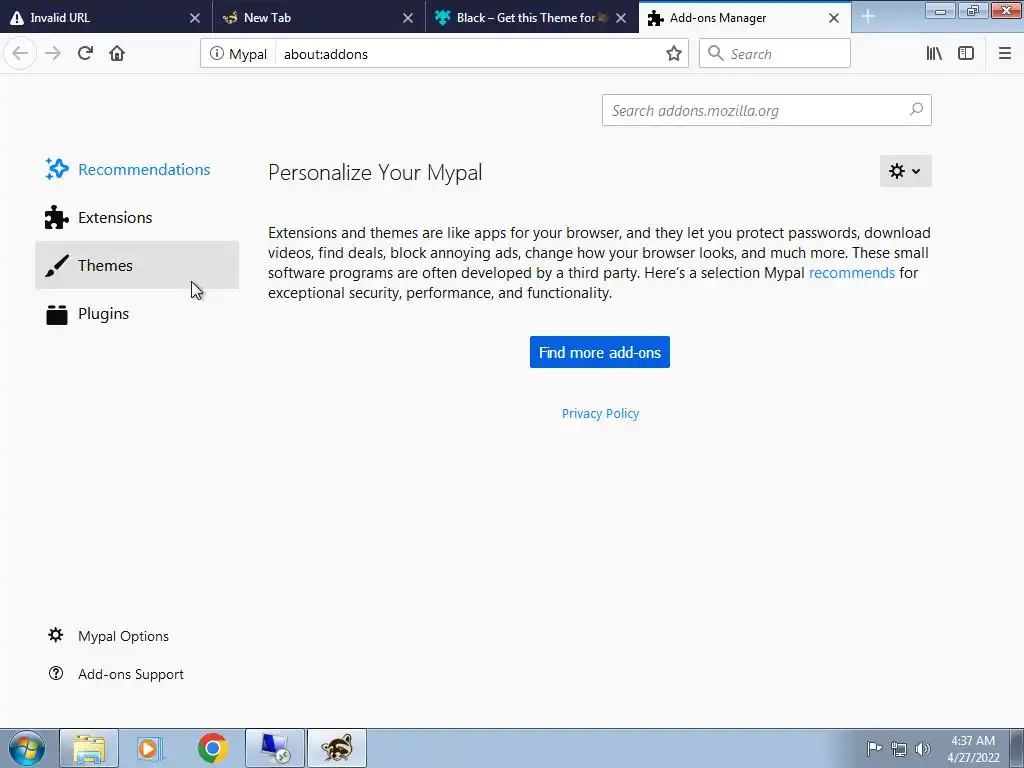Bookmark this page with the star
Image resolution: width=1024 pixels, height=768 pixels.
(x=673, y=54)
